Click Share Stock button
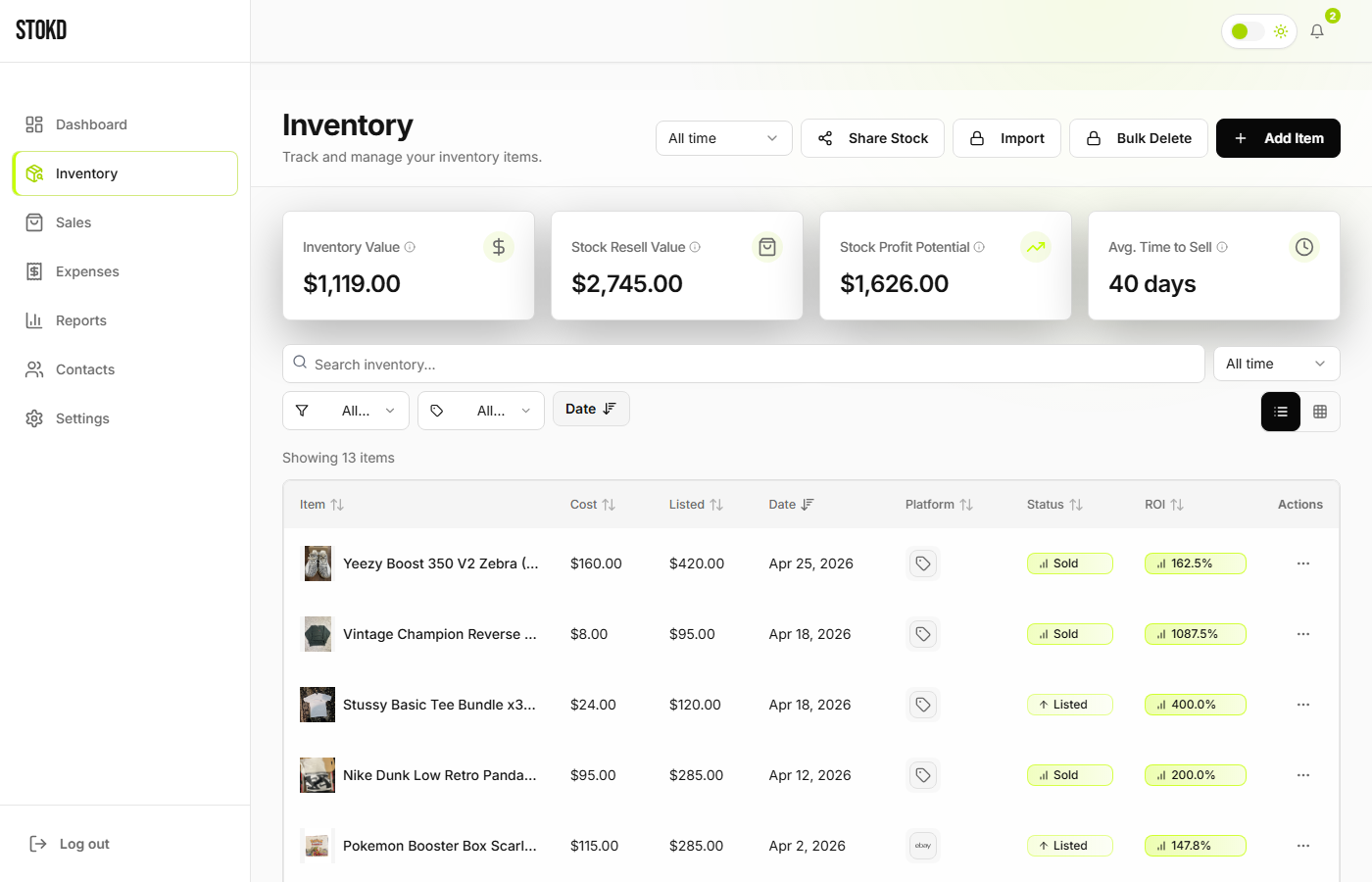The width and height of the screenshot is (1372, 882). (x=872, y=138)
